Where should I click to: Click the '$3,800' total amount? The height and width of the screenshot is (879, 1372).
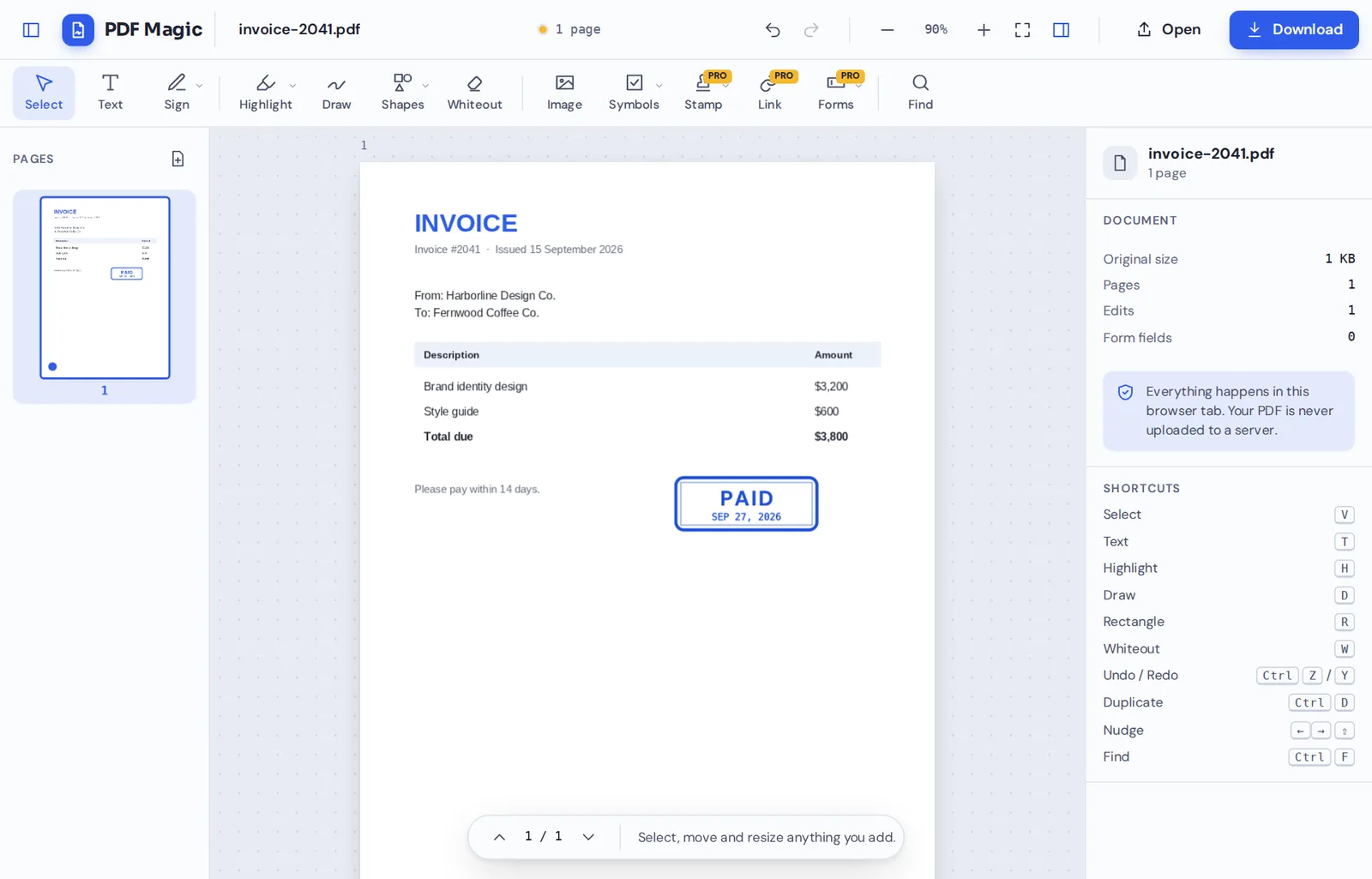(x=831, y=436)
